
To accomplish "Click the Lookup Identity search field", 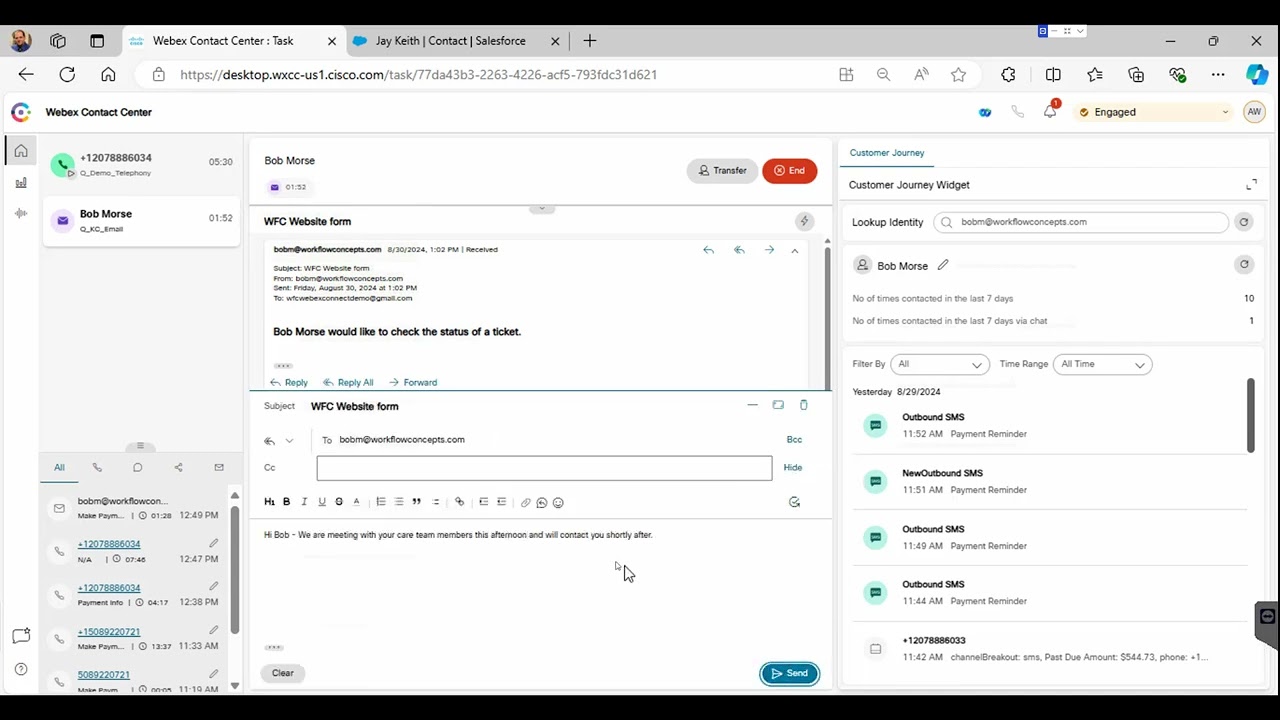I will (x=1081, y=222).
